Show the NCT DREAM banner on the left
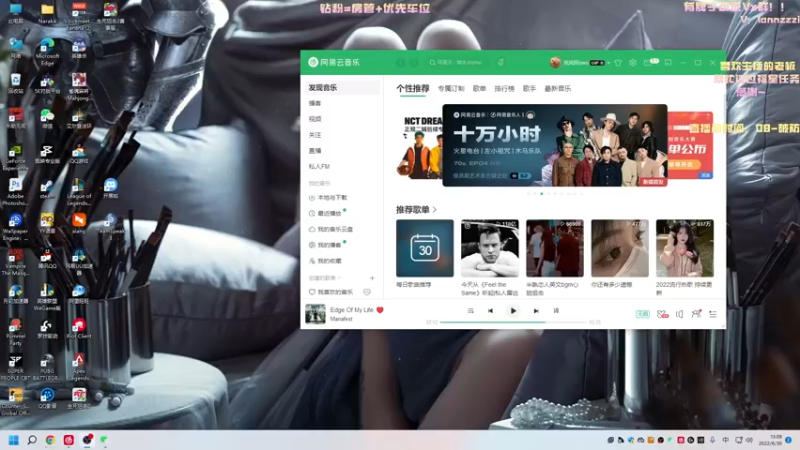Screen dimensions: 800x450 point(419,146)
